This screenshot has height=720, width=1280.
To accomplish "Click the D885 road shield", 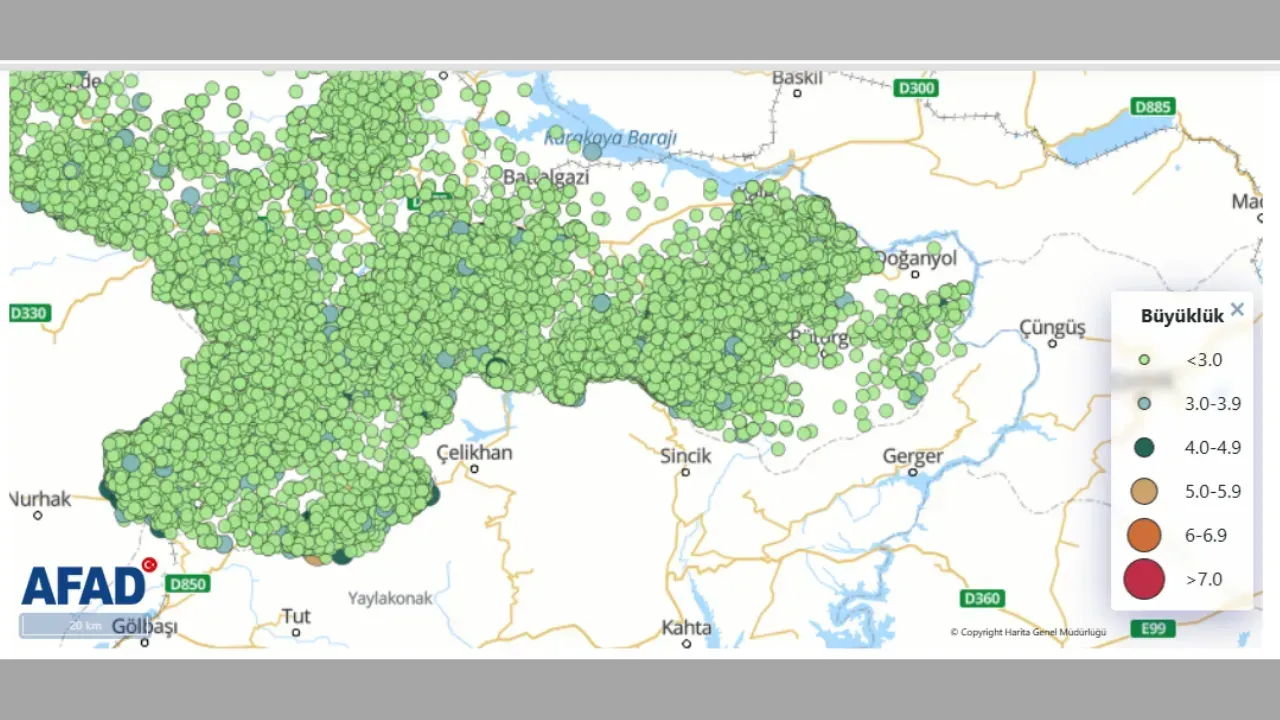I will (1153, 106).
